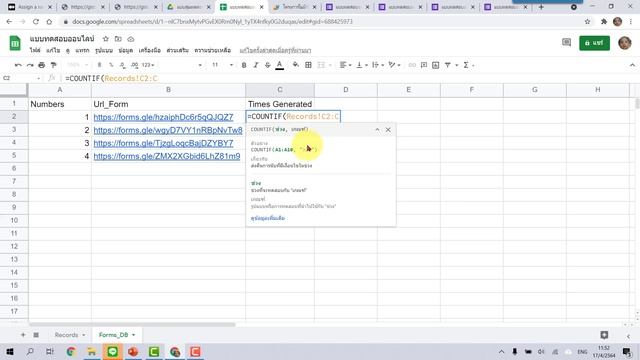Undo the last action in toolbar
This screenshot has width=640, height=360.
click(18, 65)
